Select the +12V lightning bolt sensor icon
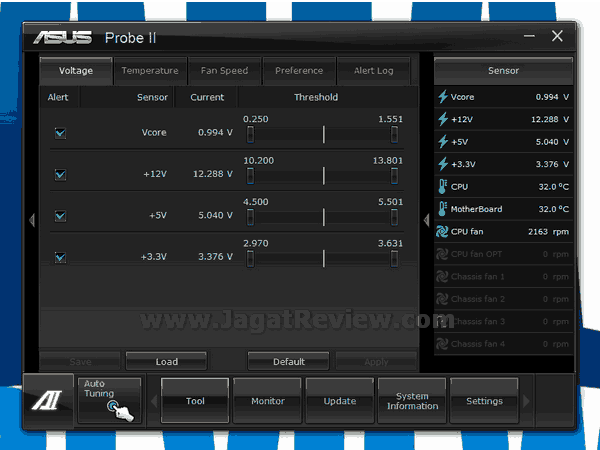 (x=443, y=119)
